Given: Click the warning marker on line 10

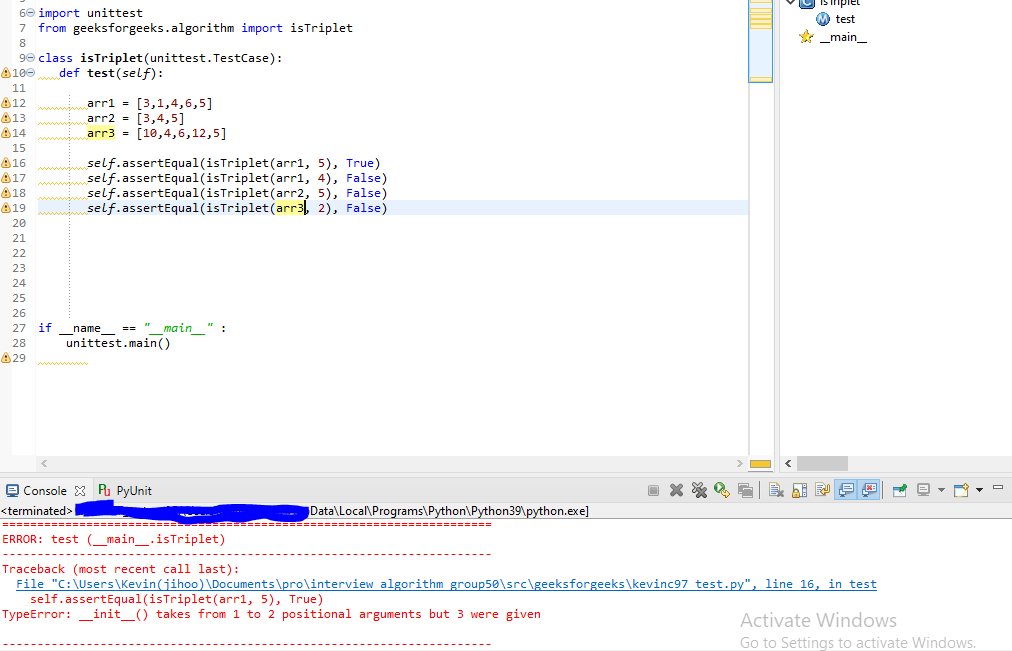Looking at the screenshot, I should pyautogui.click(x=6, y=73).
